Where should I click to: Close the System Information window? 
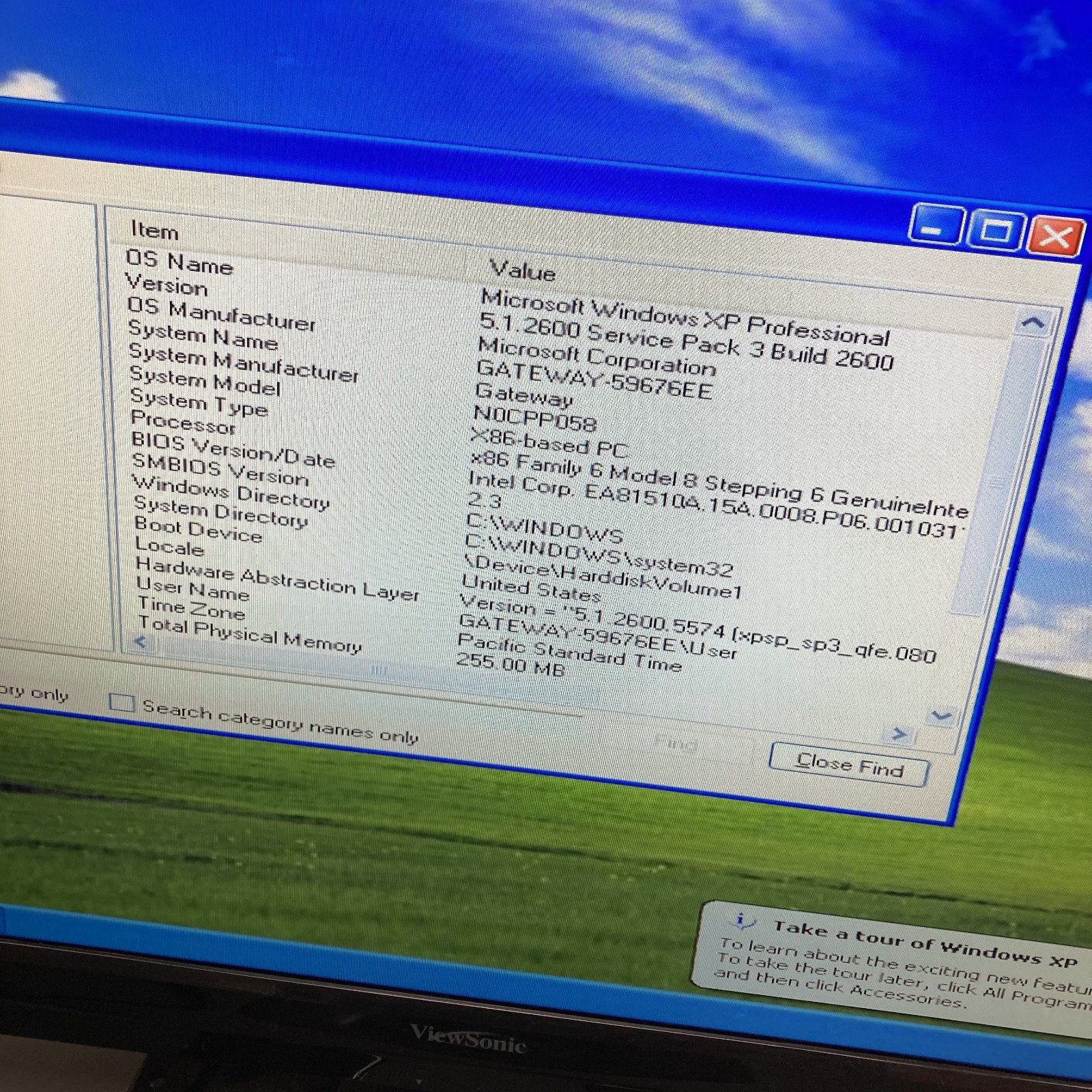coord(1055,236)
